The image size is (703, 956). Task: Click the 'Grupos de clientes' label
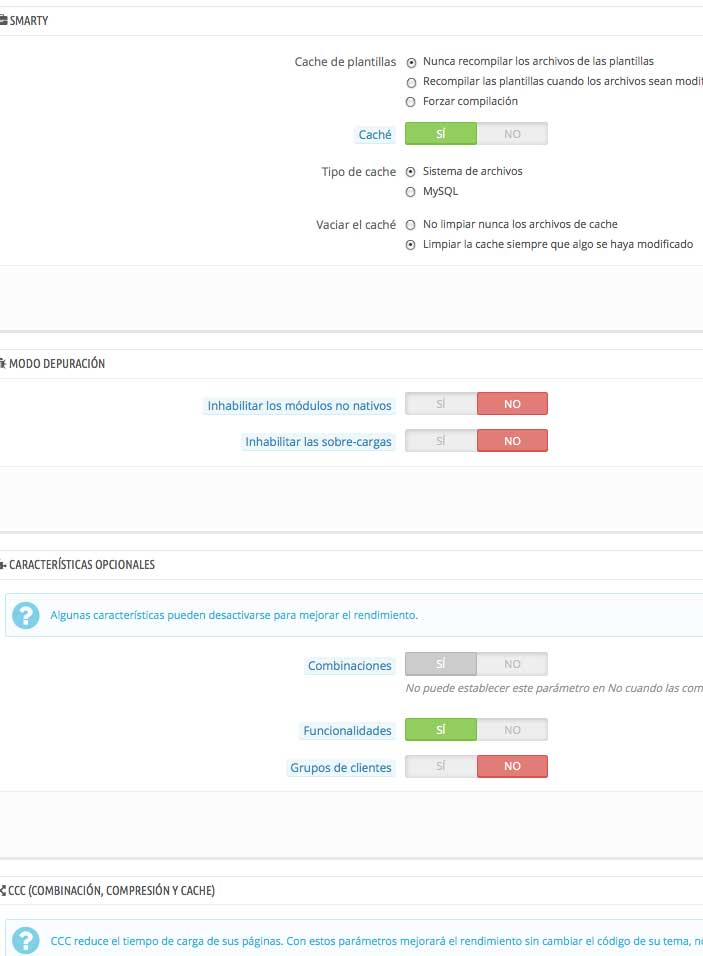coord(341,768)
